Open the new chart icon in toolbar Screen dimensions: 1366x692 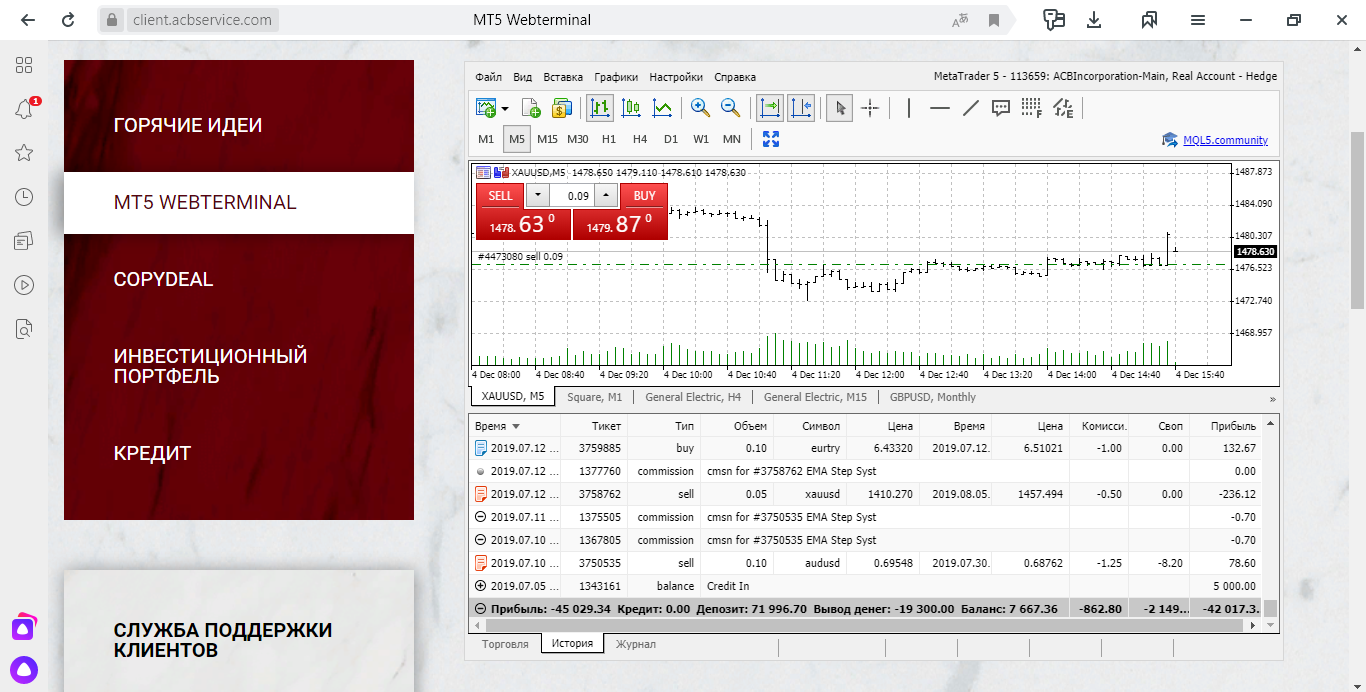pyautogui.click(x=487, y=107)
